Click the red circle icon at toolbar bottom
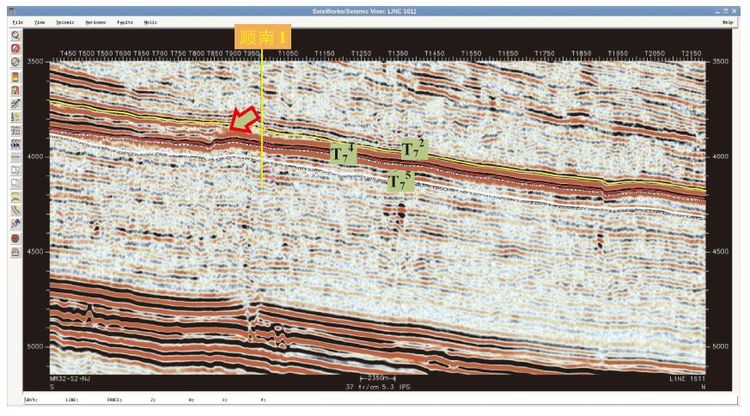 tap(16, 239)
